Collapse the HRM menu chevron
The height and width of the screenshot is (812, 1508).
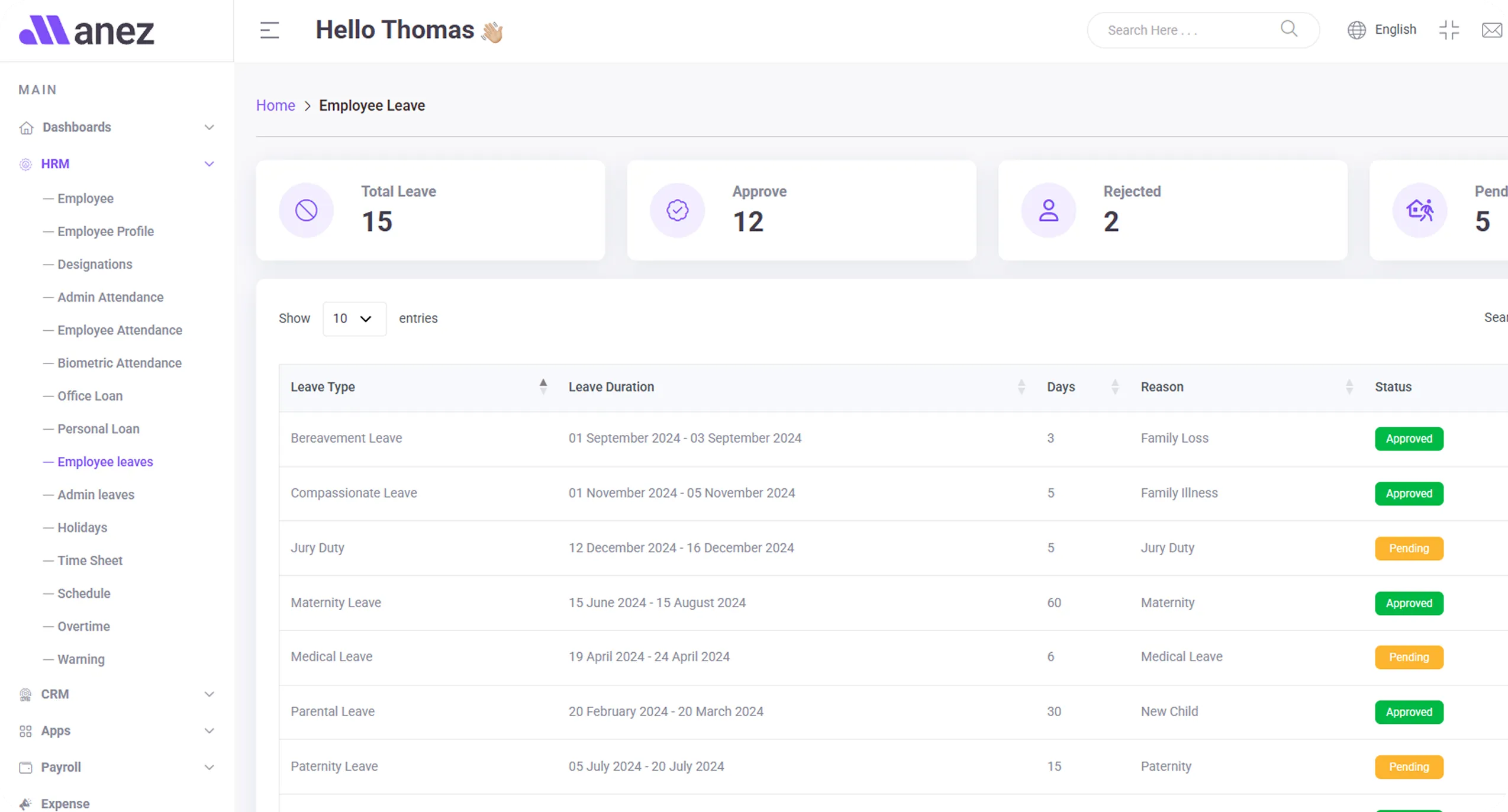click(209, 164)
